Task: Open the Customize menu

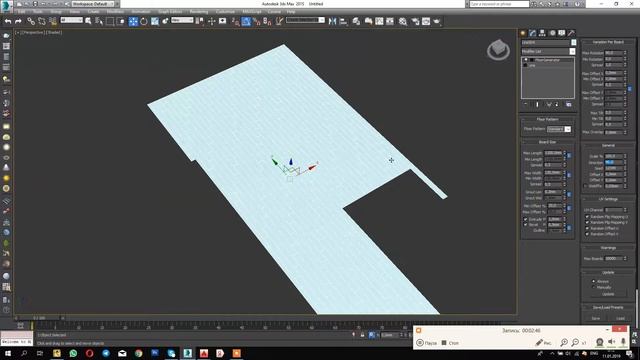Action: pyautogui.click(x=225, y=12)
